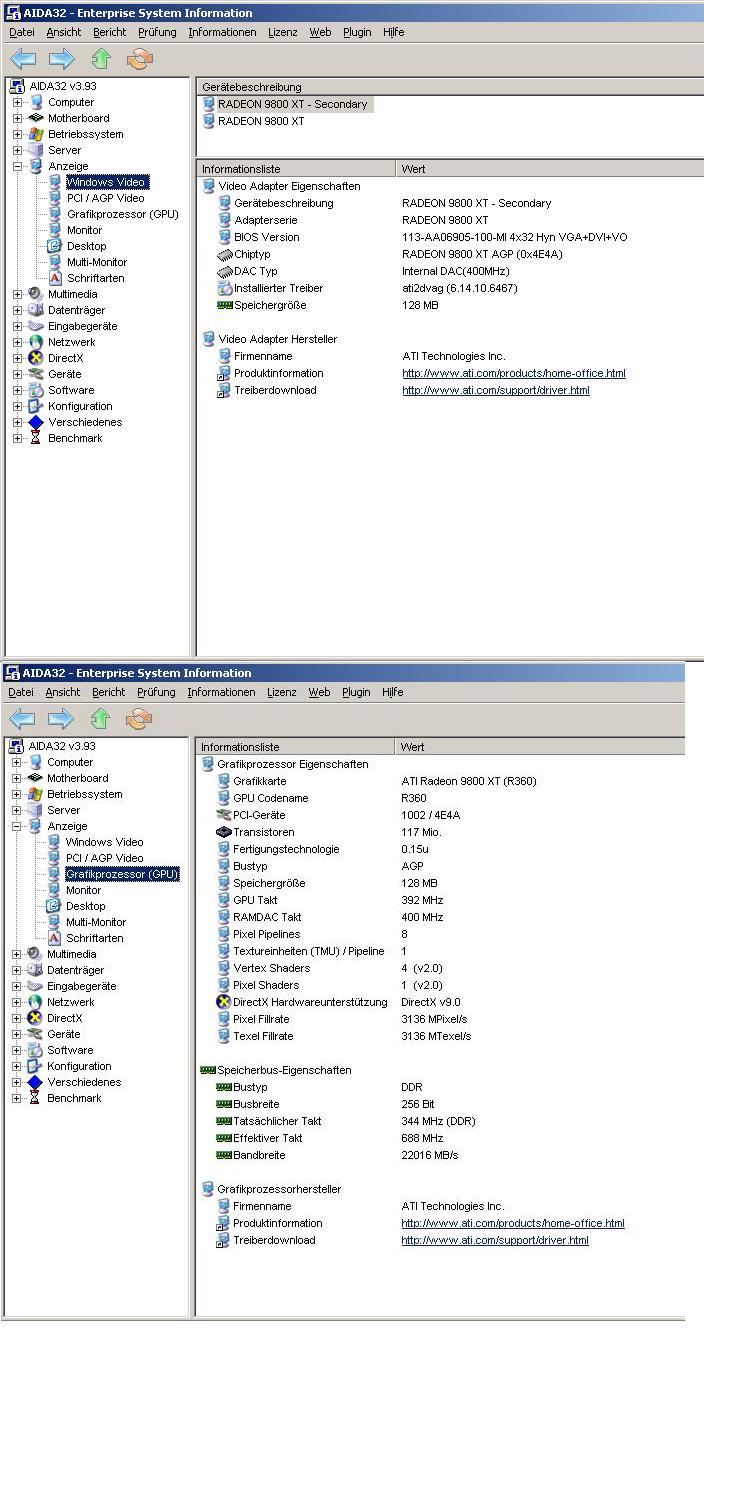Click the Back arrow in the upper window toolbar
This screenshot has height=1498, width=737.
pos(22,59)
